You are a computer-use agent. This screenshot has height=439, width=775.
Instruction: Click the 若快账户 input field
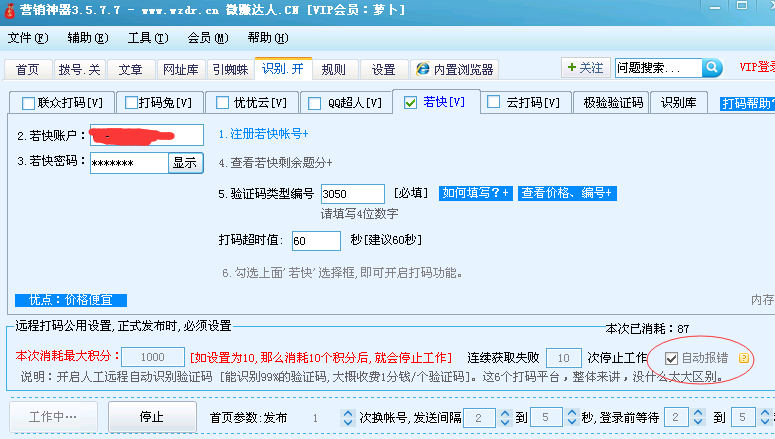coord(147,135)
